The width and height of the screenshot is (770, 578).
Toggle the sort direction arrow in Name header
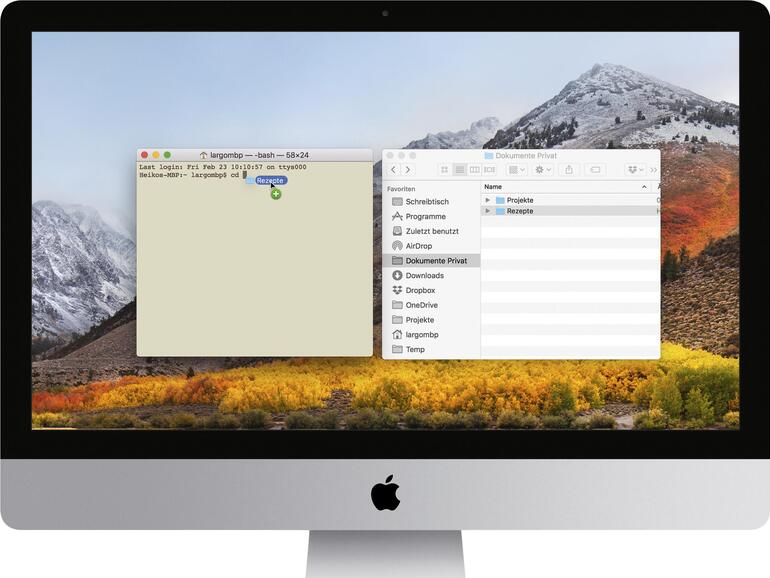(x=644, y=187)
